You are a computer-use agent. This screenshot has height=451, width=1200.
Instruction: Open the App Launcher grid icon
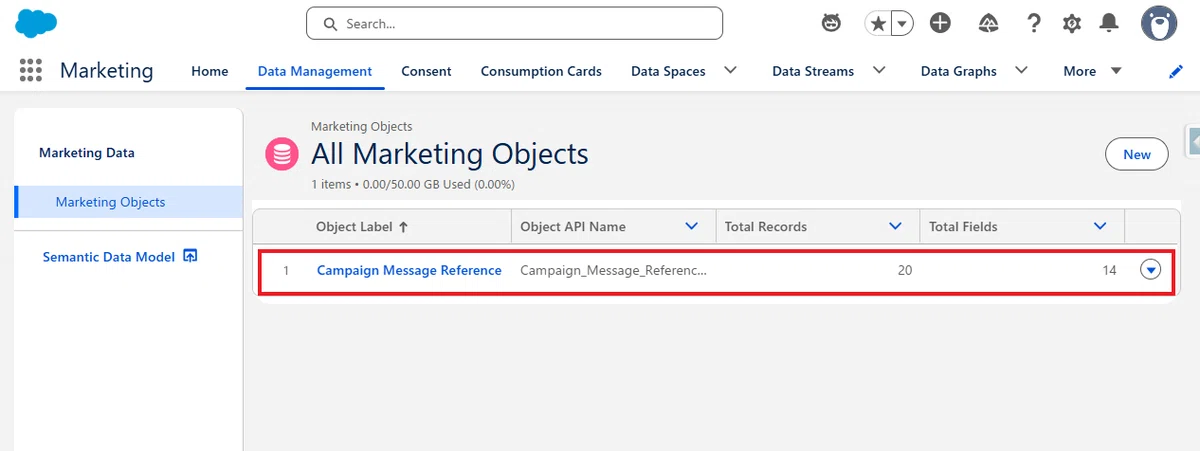(30, 70)
